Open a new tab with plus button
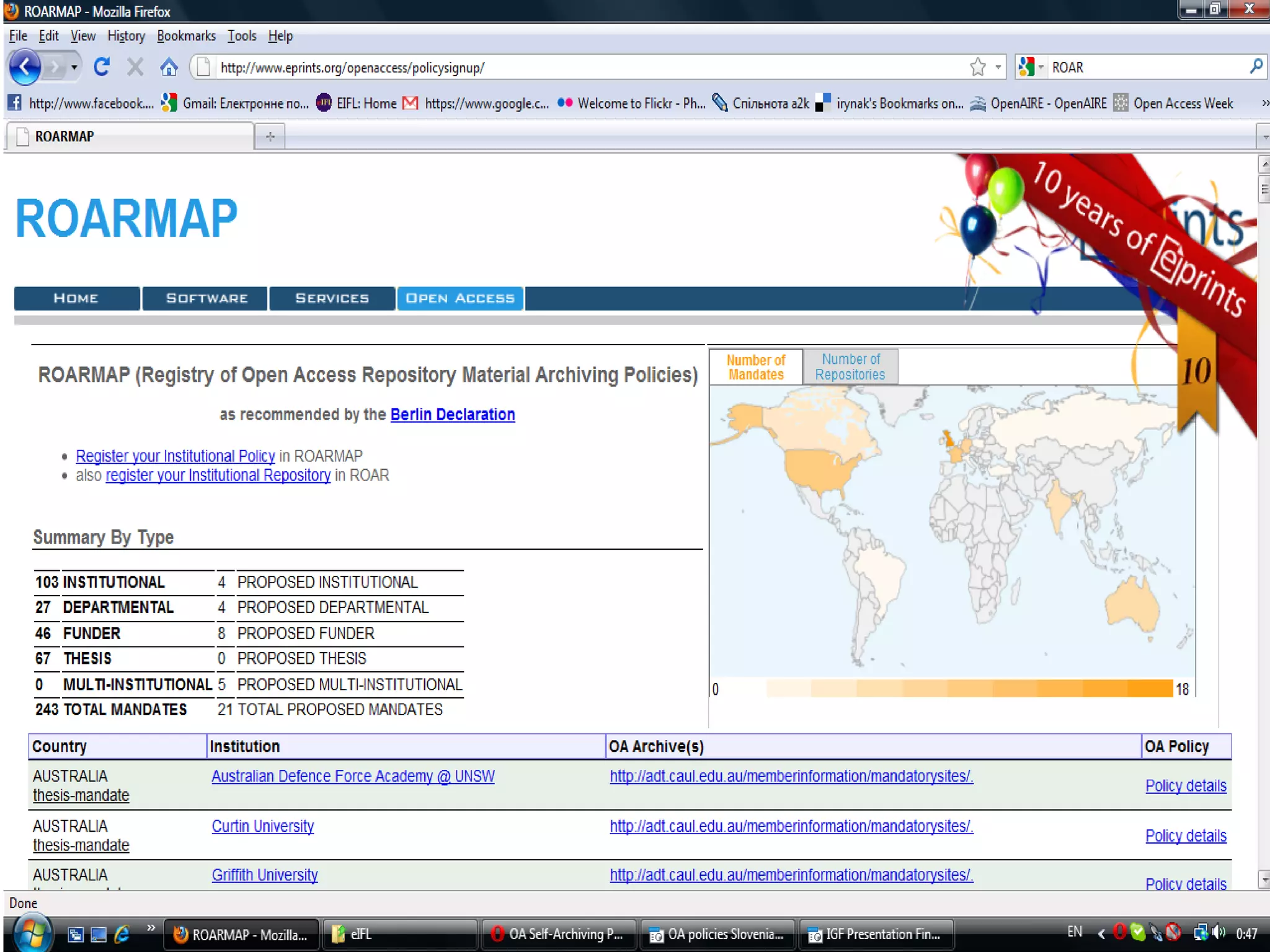 [x=270, y=136]
